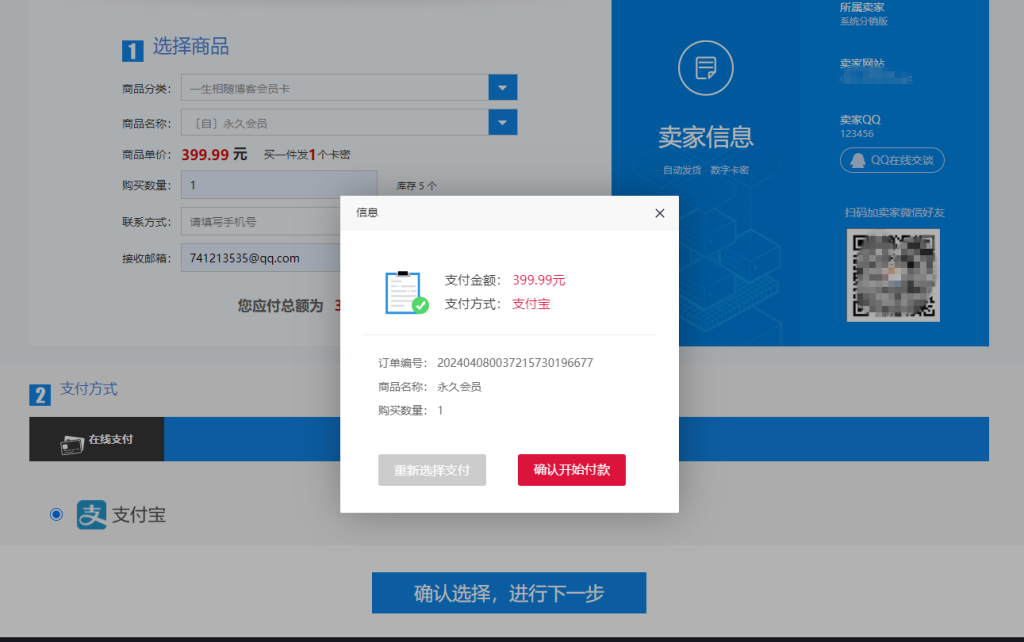
Task: Click the 数字卡密 label text
Action: click(731, 169)
